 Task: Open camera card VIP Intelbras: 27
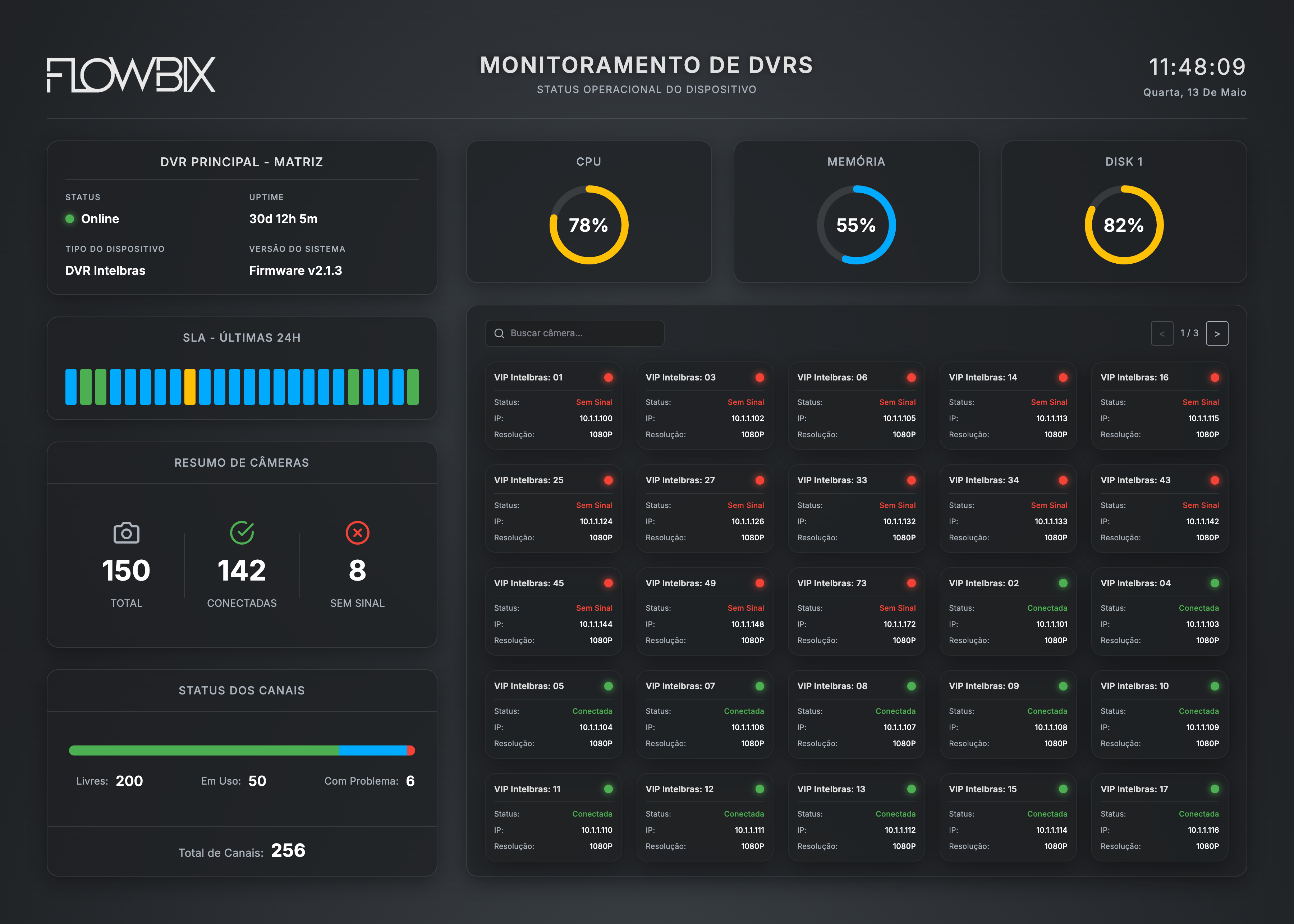point(705,509)
